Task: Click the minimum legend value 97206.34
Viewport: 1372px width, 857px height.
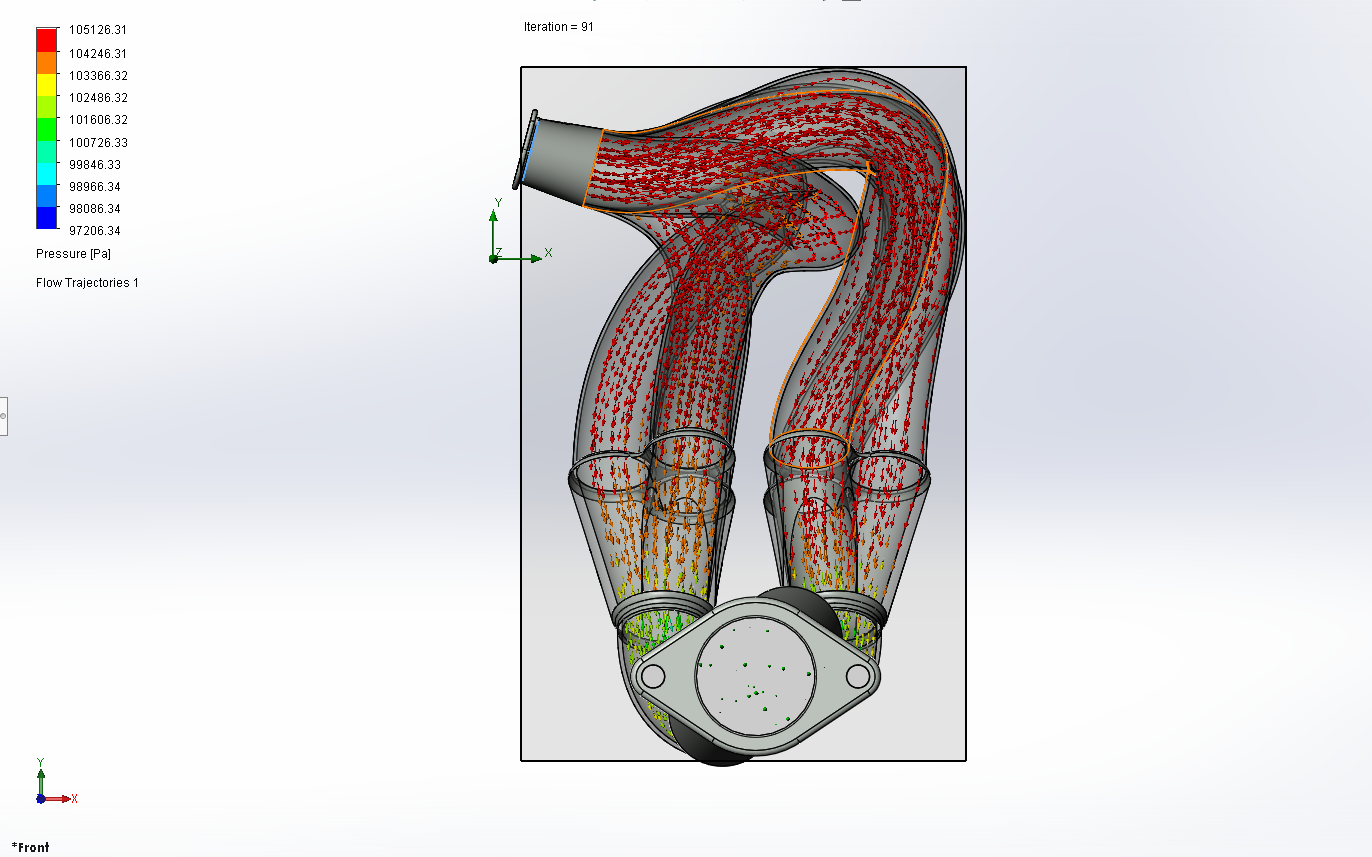Action: pyautogui.click(x=95, y=231)
